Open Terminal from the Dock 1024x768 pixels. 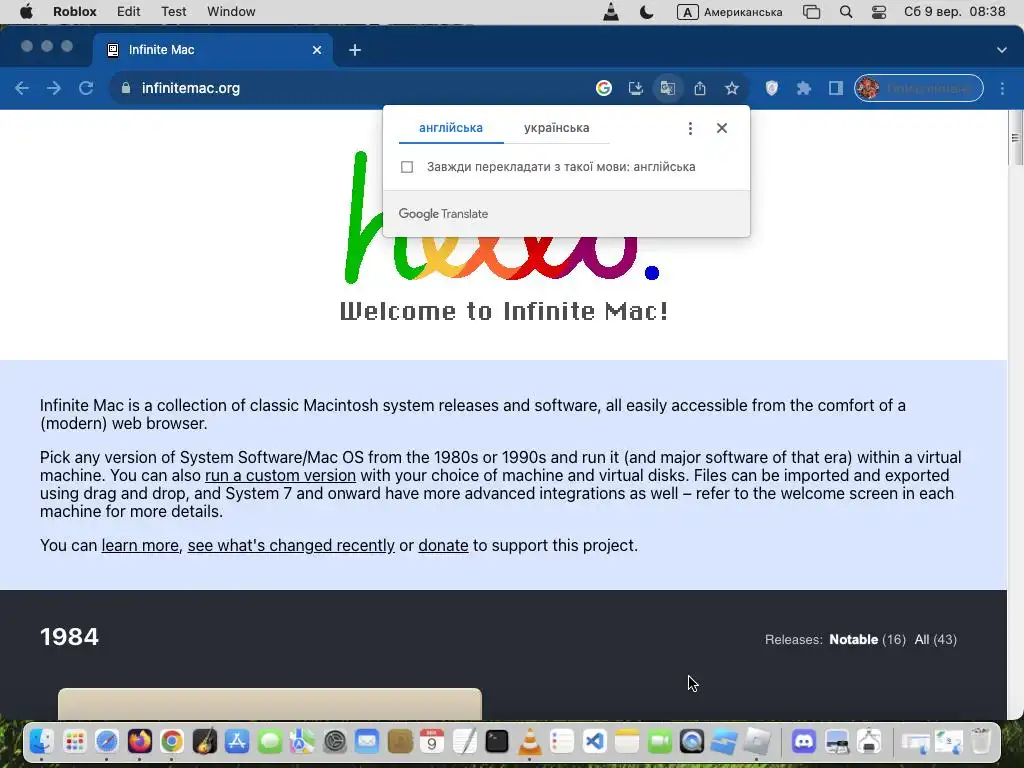click(x=497, y=742)
